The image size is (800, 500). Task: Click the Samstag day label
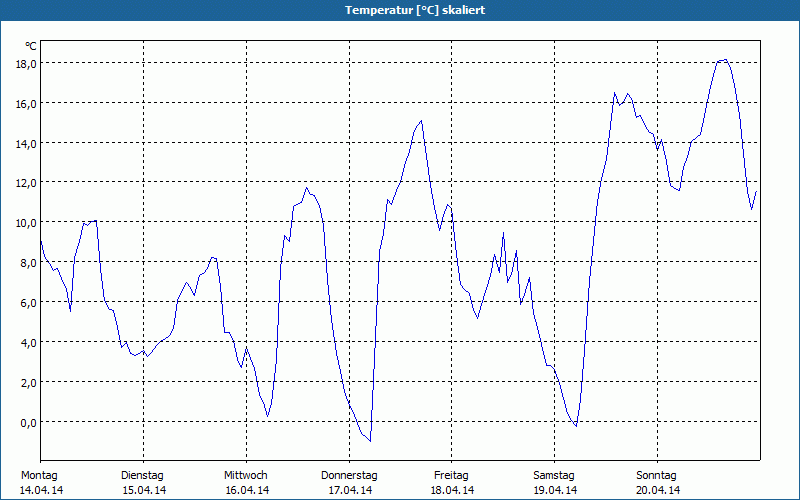554,476
